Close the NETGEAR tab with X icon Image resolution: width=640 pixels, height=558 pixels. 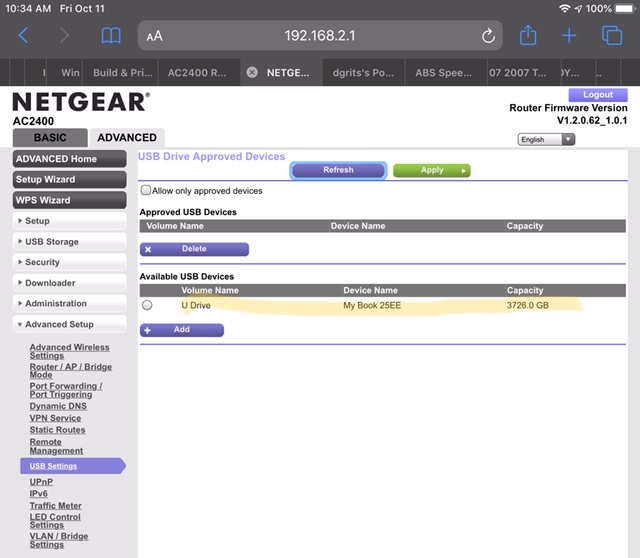pos(252,73)
